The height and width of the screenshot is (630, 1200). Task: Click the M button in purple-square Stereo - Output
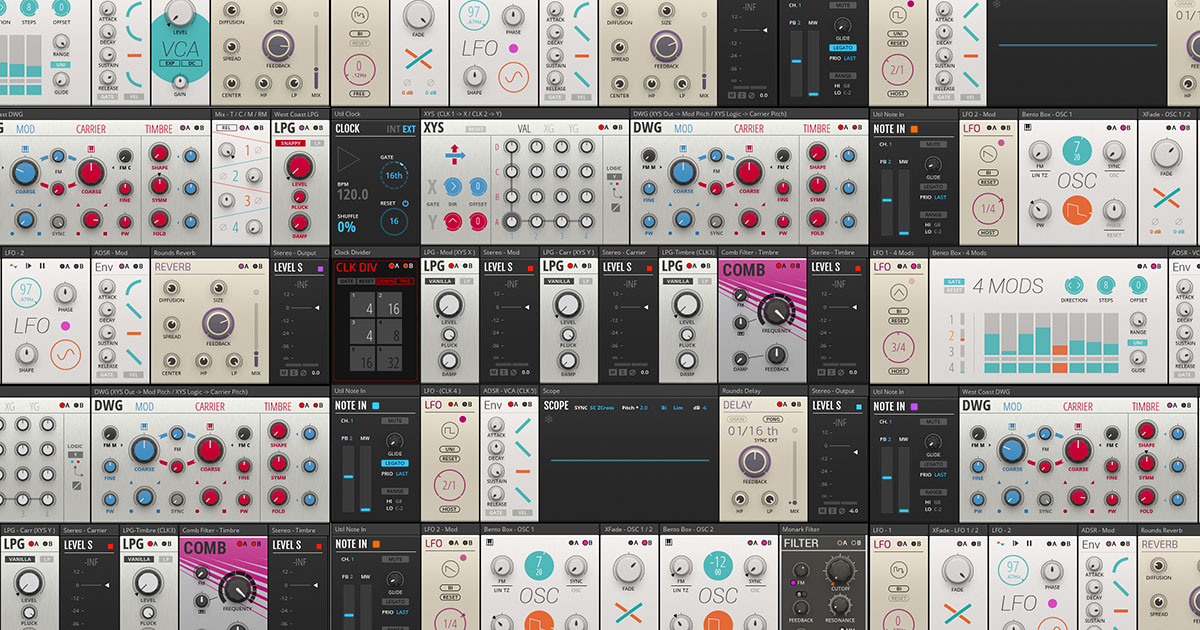[x=282, y=372]
